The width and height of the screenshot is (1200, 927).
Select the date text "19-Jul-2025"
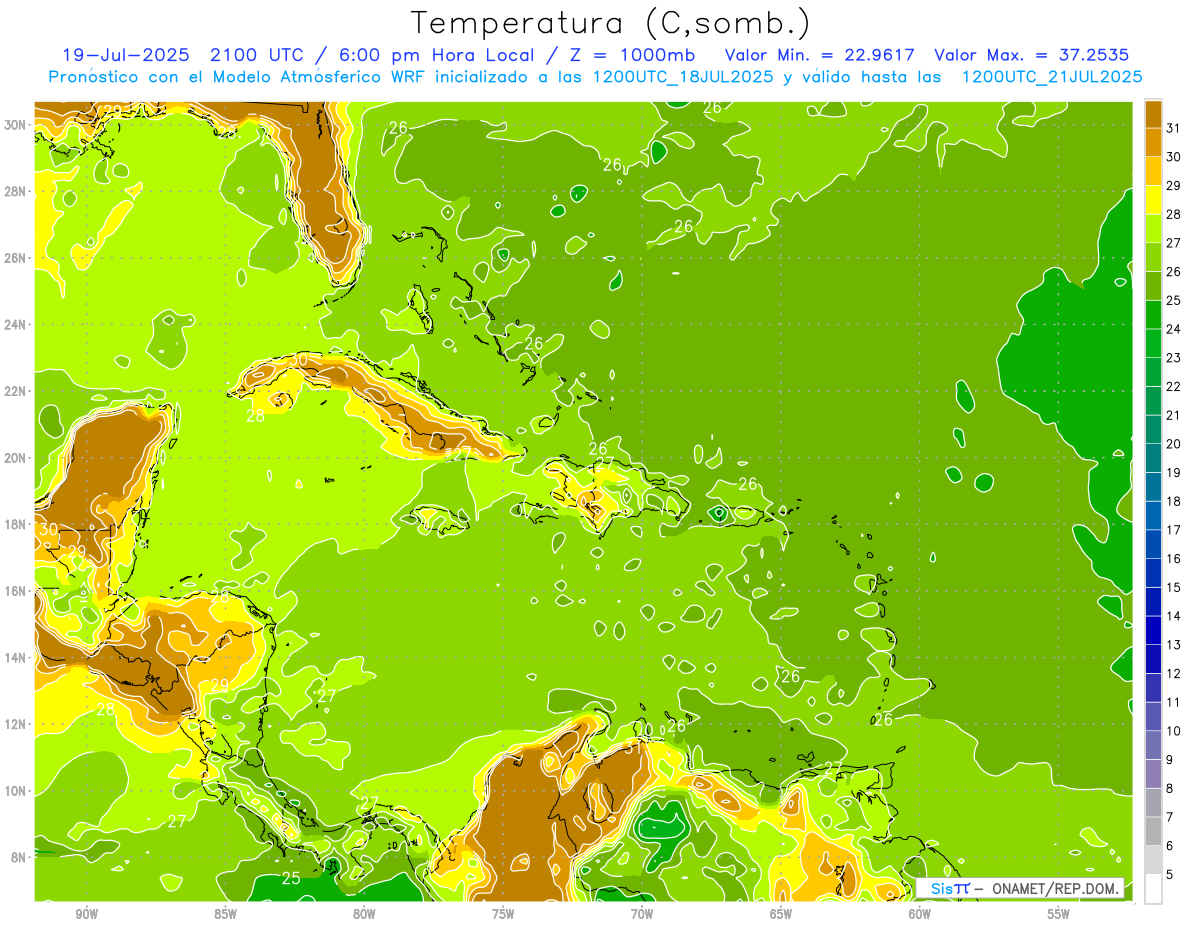click(x=124, y=55)
